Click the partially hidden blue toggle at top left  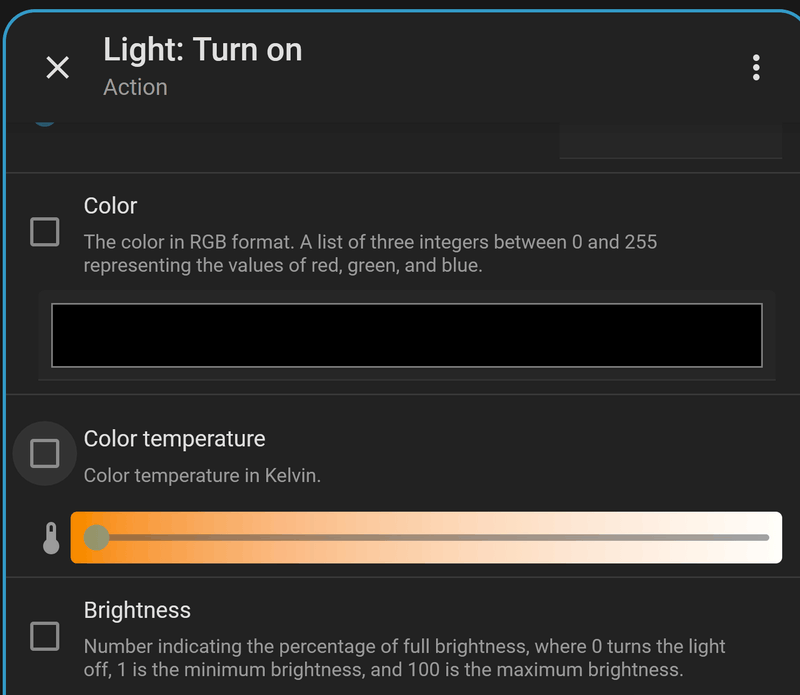click(x=45, y=122)
